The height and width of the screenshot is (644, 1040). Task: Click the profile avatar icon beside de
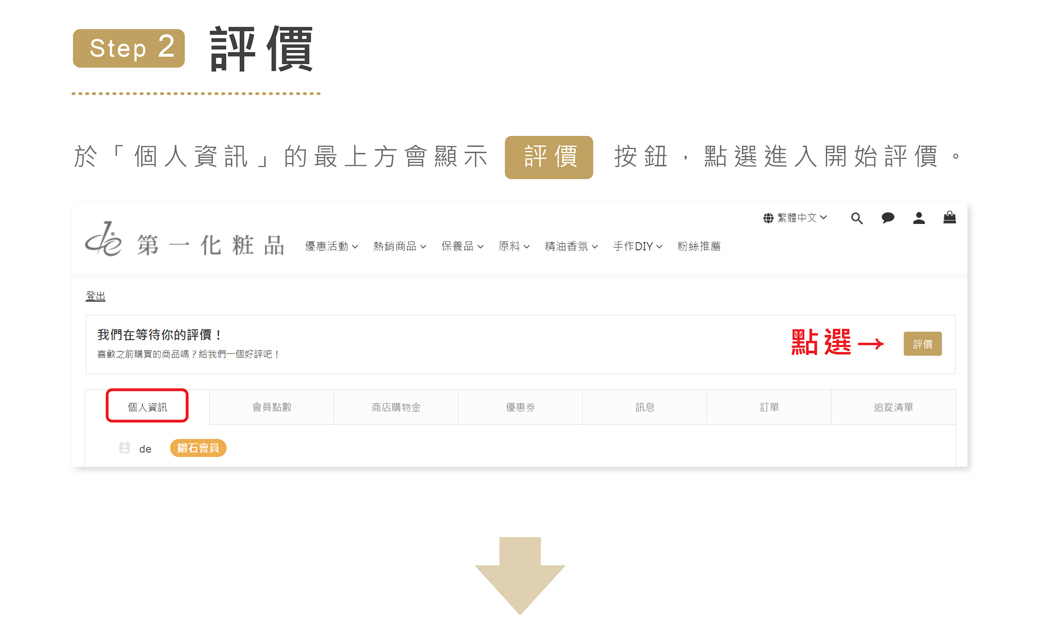[x=124, y=448]
